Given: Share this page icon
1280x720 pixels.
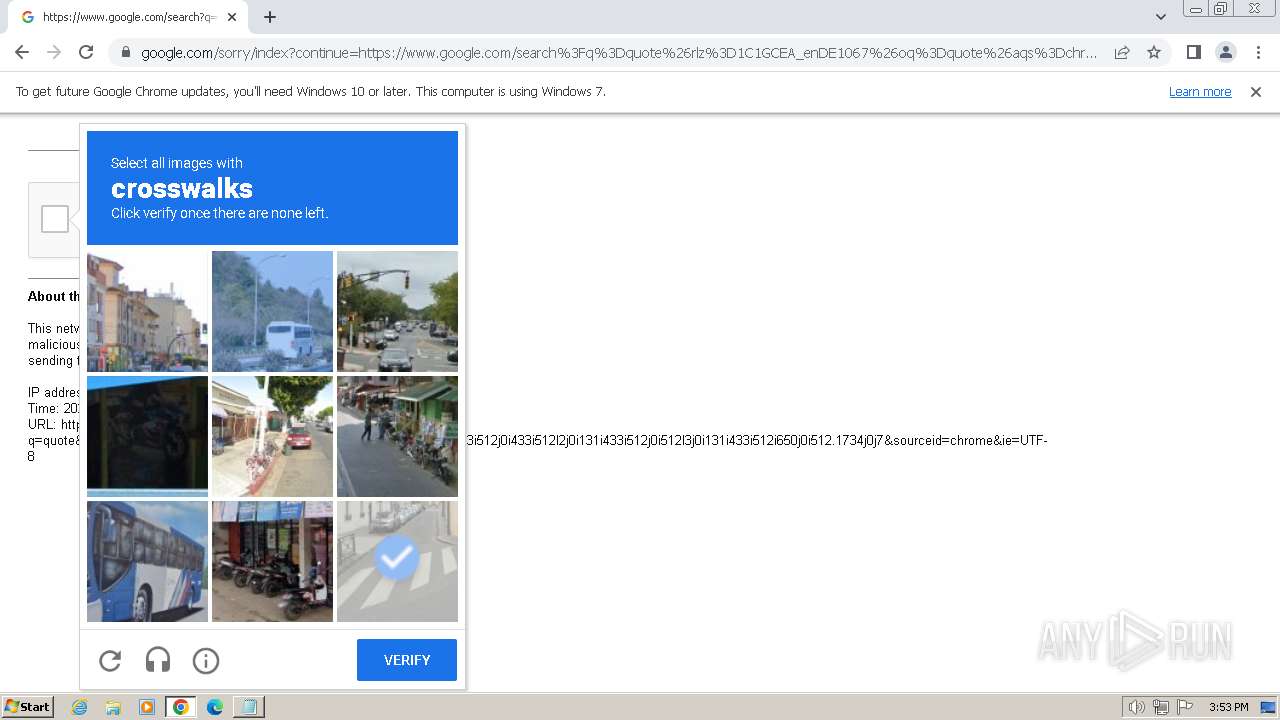Looking at the screenshot, I should [x=1122, y=52].
